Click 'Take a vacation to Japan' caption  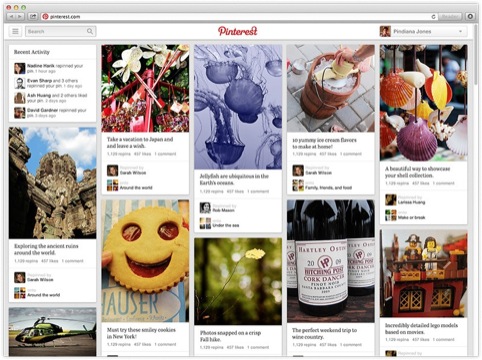pos(140,142)
